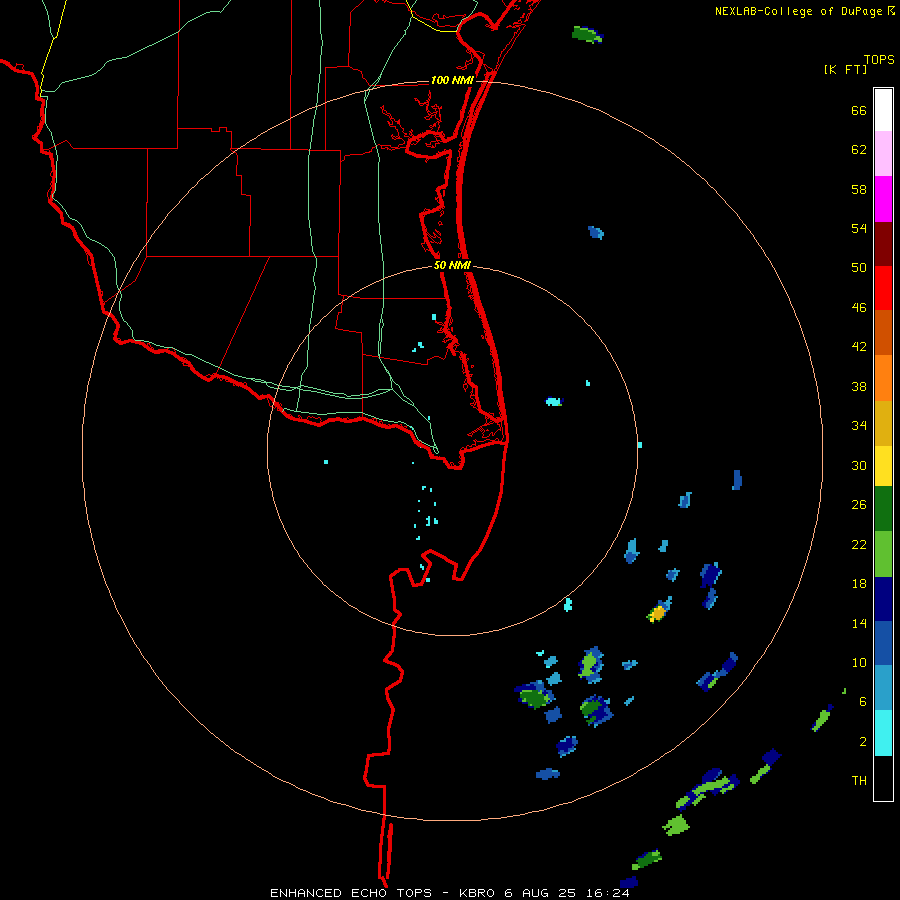The width and height of the screenshot is (900, 900).
Task: Pick the bright red legend swatch
Action: tap(883, 288)
